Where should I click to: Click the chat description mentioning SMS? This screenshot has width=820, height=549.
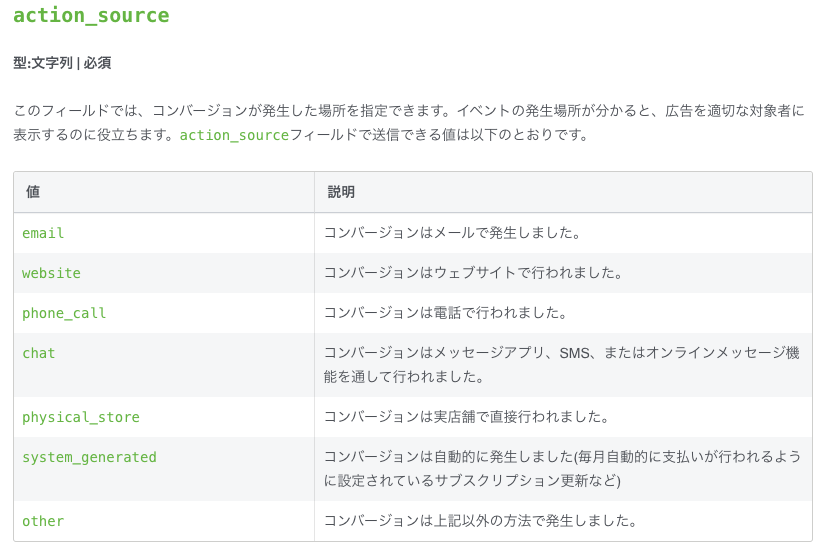[562, 365]
